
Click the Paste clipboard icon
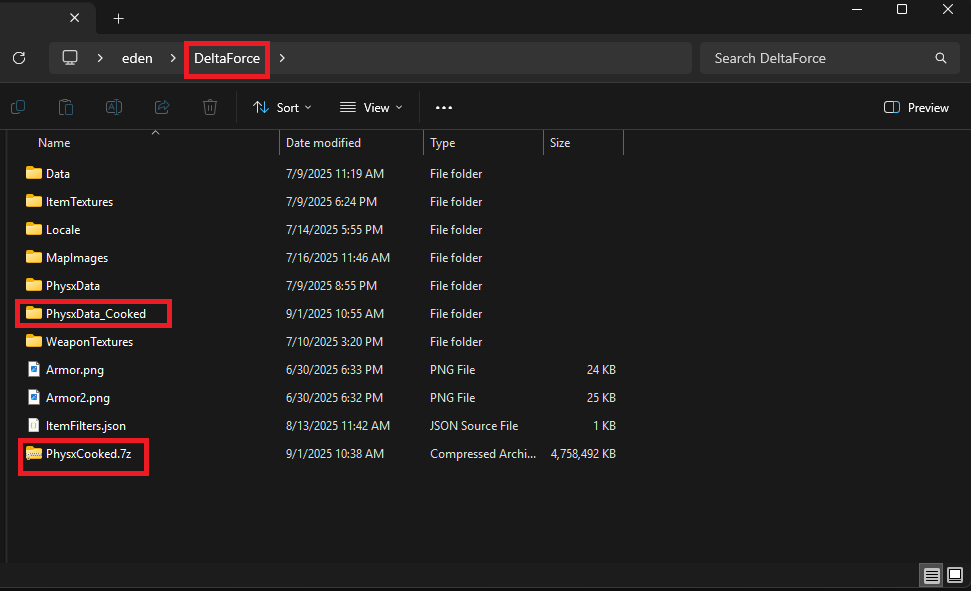[x=65, y=107]
